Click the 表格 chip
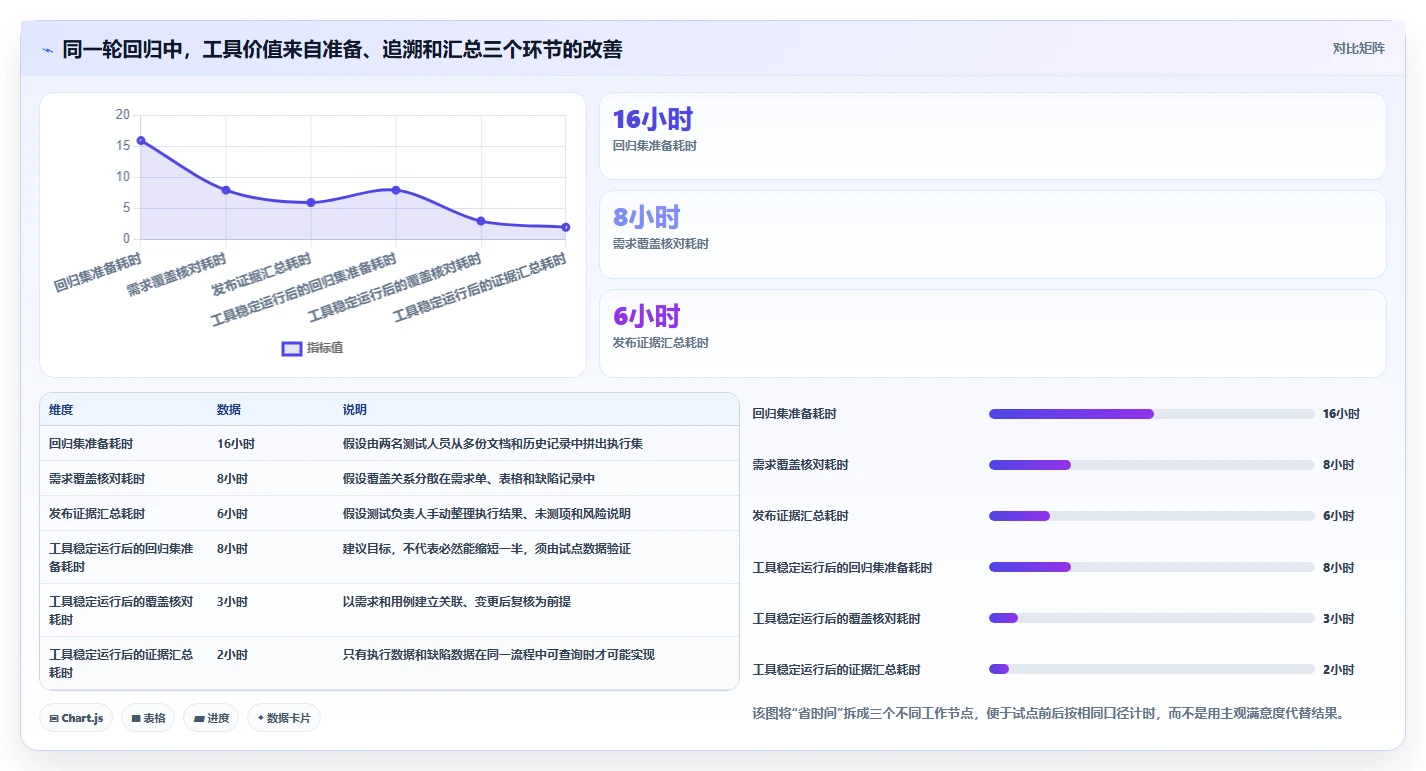Screen dimensions: 1426x771 pyautogui.click(x=148, y=718)
